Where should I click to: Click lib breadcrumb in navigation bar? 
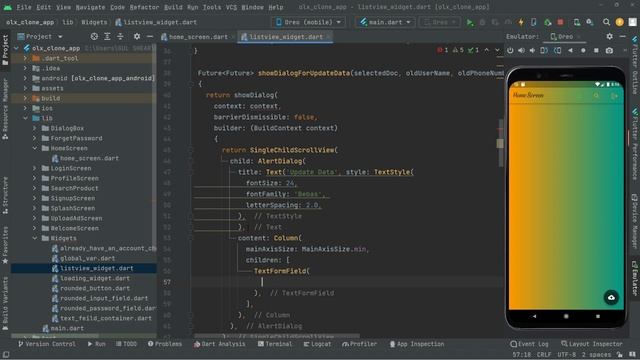(x=68, y=22)
